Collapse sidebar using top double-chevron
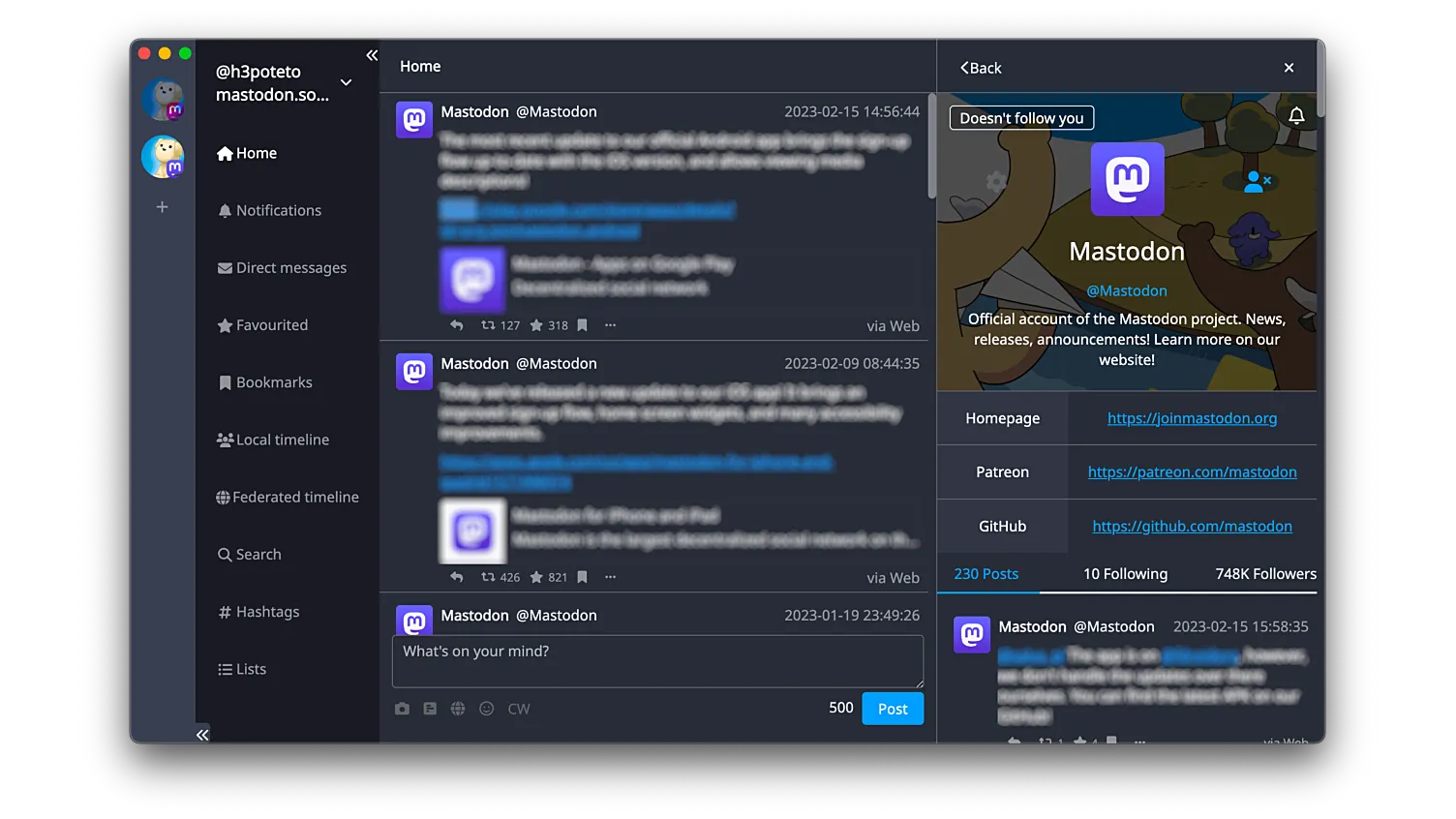The image size is (1456, 819). click(x=372, y=55)
